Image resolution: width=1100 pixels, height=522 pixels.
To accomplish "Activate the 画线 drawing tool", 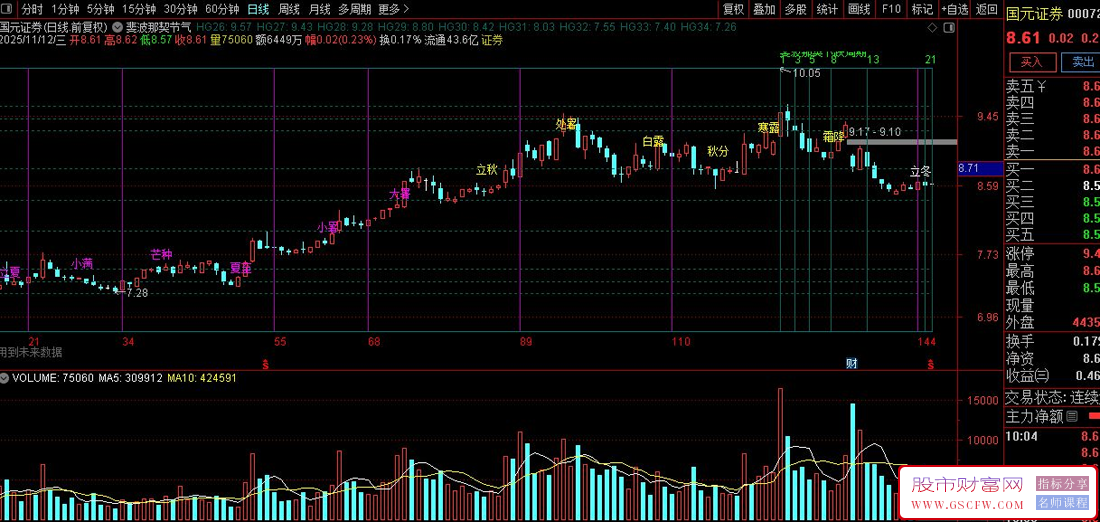I will tap(859, 10).
